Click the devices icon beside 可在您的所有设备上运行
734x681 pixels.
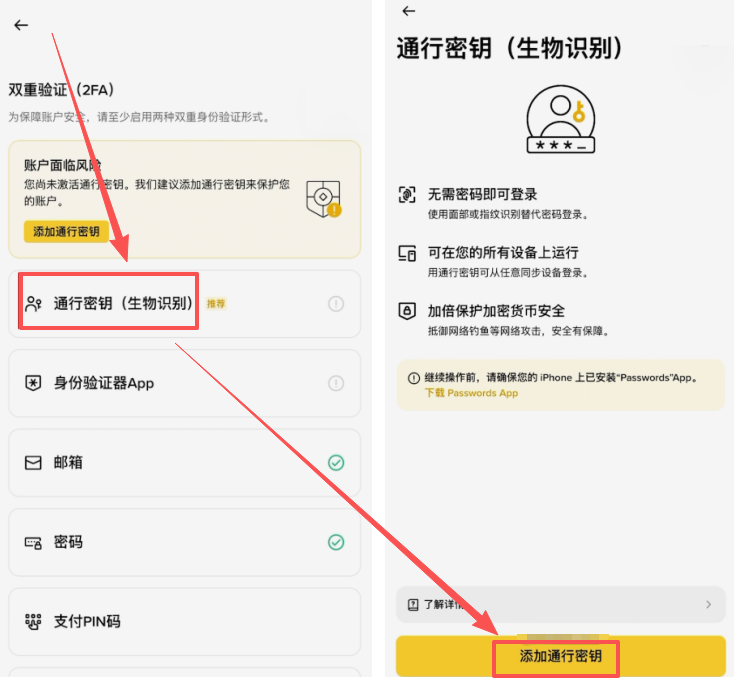pyautogui.click(x=407, y=253)
